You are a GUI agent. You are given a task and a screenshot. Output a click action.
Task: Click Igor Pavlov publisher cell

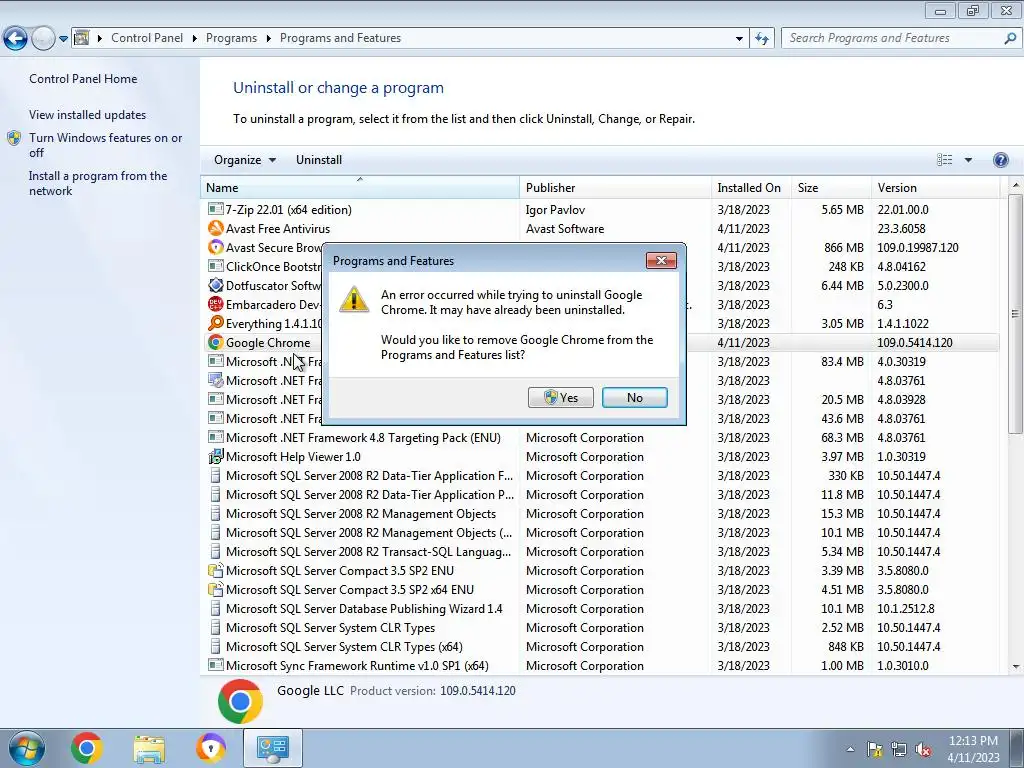555,210
